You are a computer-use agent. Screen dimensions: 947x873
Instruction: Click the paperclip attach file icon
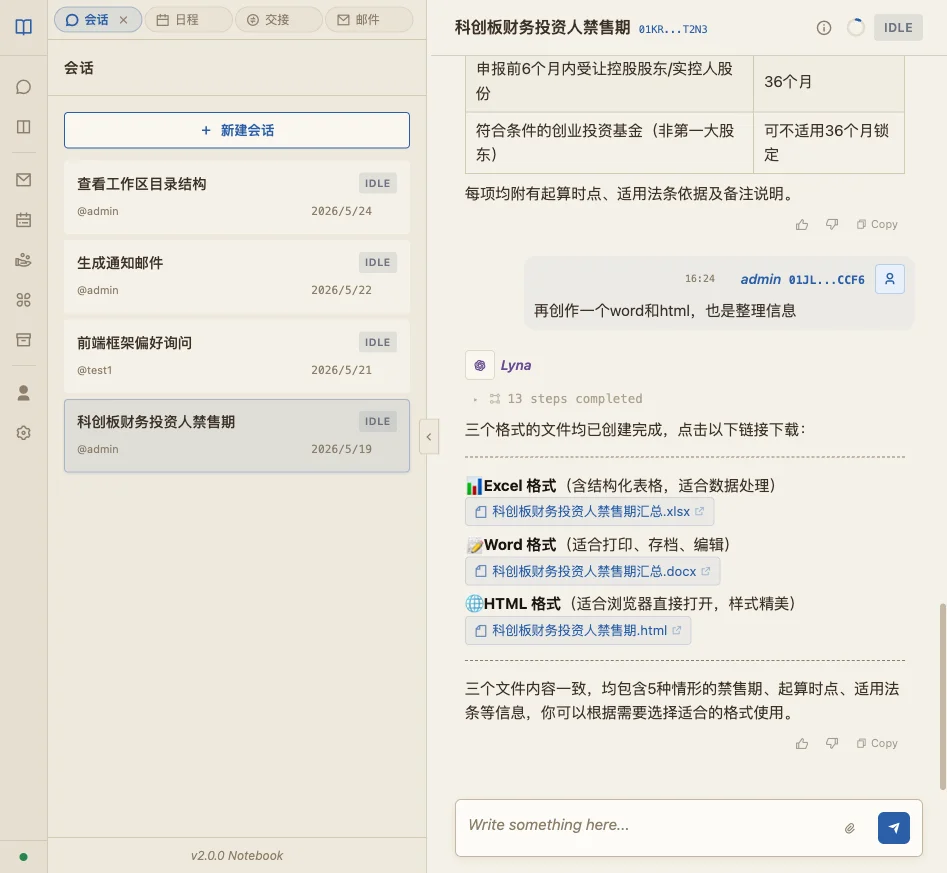[x=850, y=828]
